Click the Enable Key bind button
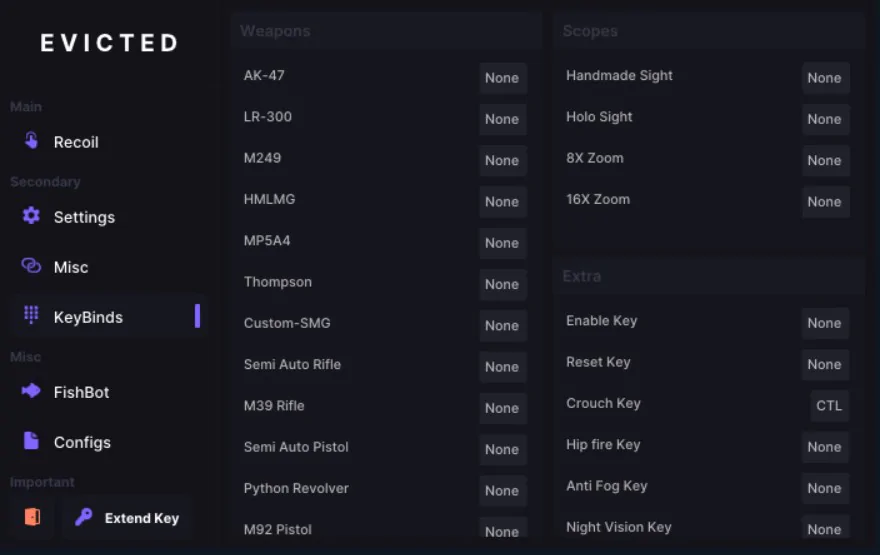This screenshot has width=880, height=555. (x=825, y=323)
